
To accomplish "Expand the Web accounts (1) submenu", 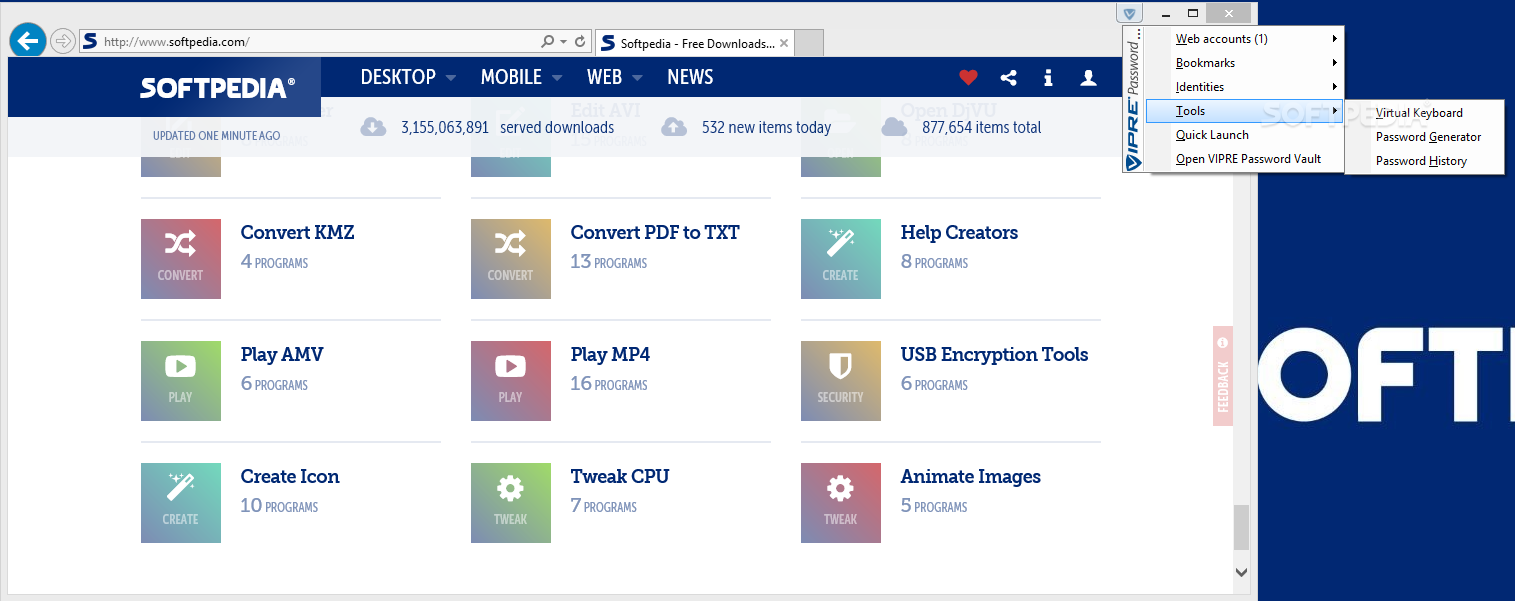I will click(1245, 39).
